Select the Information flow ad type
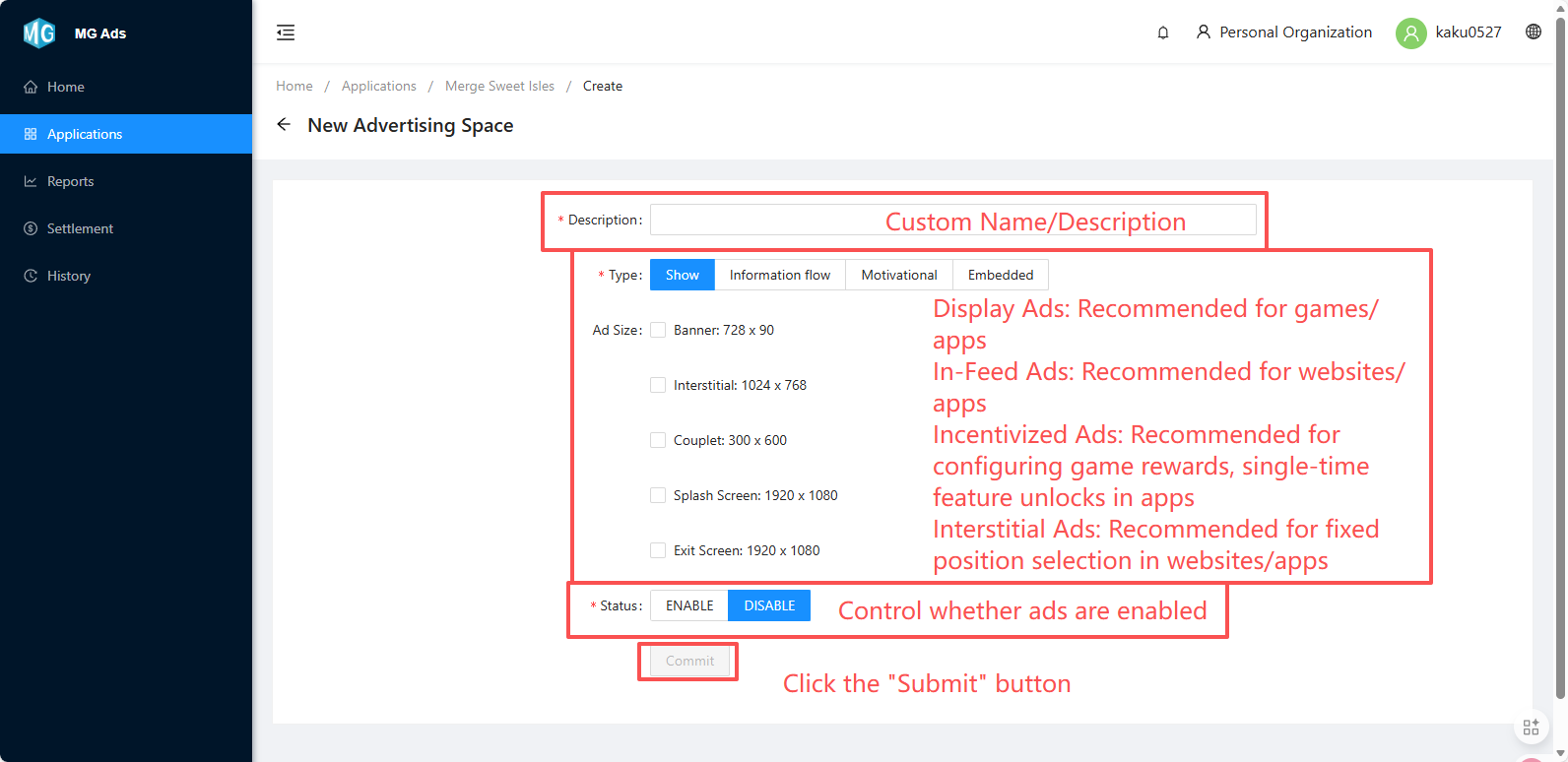Screen dimensions: 1568x762 pyautogui.click(x=779, y=275)
